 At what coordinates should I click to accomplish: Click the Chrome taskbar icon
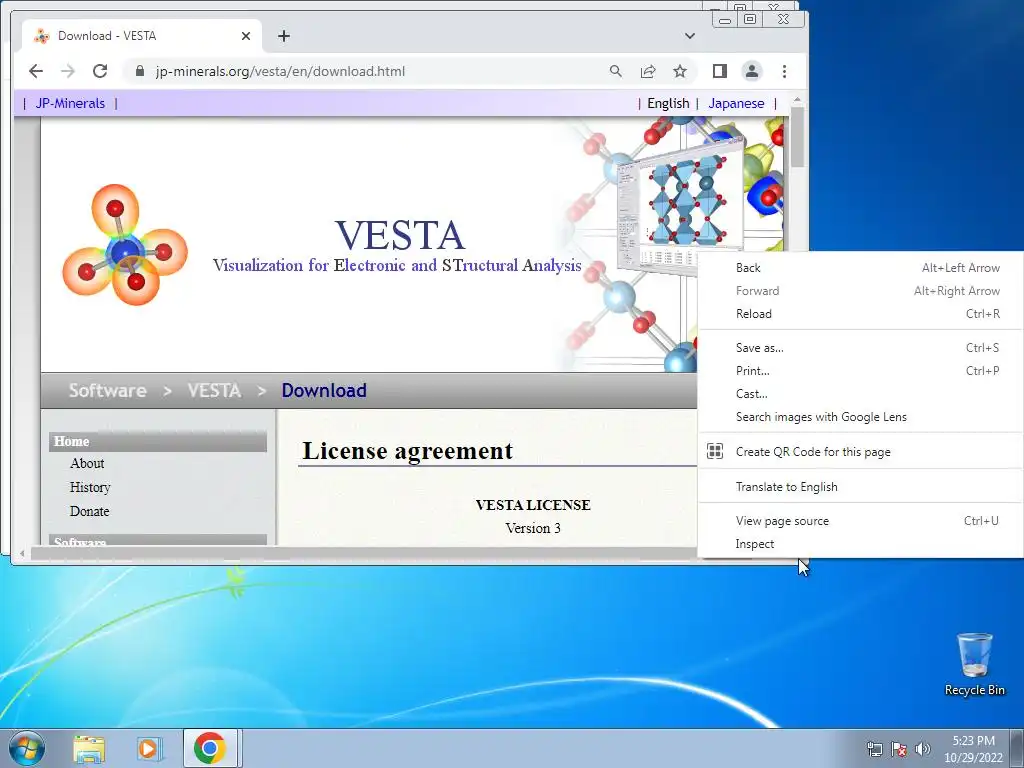pos(210,748)
